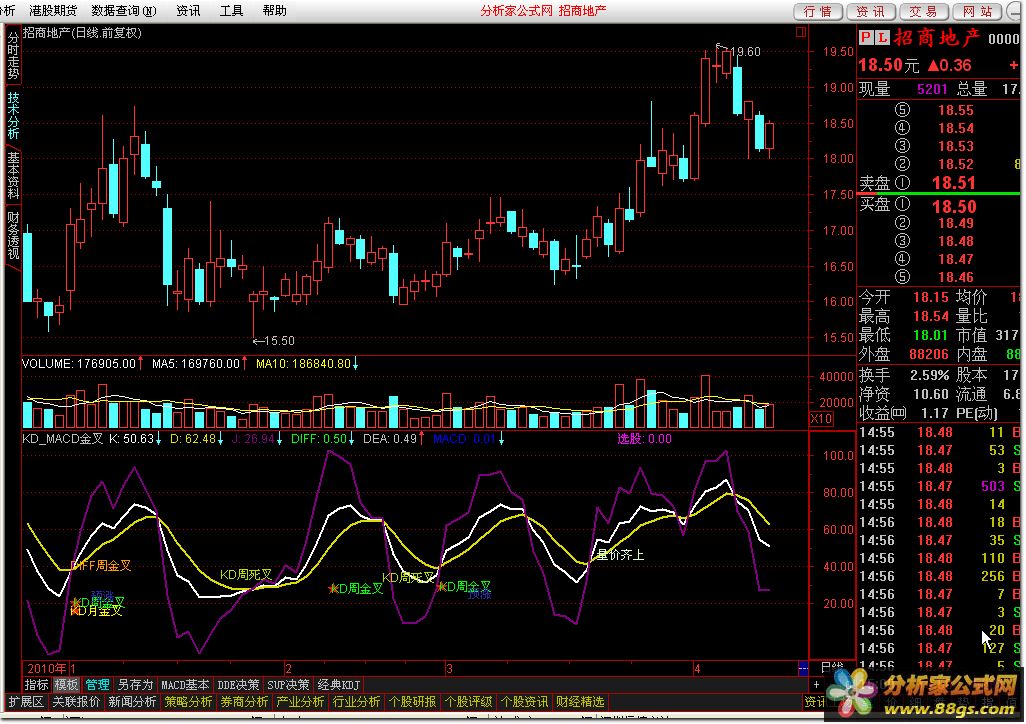Open the 帮助 menu
The height and width of the screenshot is (724, 1026).
tap(274, 10)
